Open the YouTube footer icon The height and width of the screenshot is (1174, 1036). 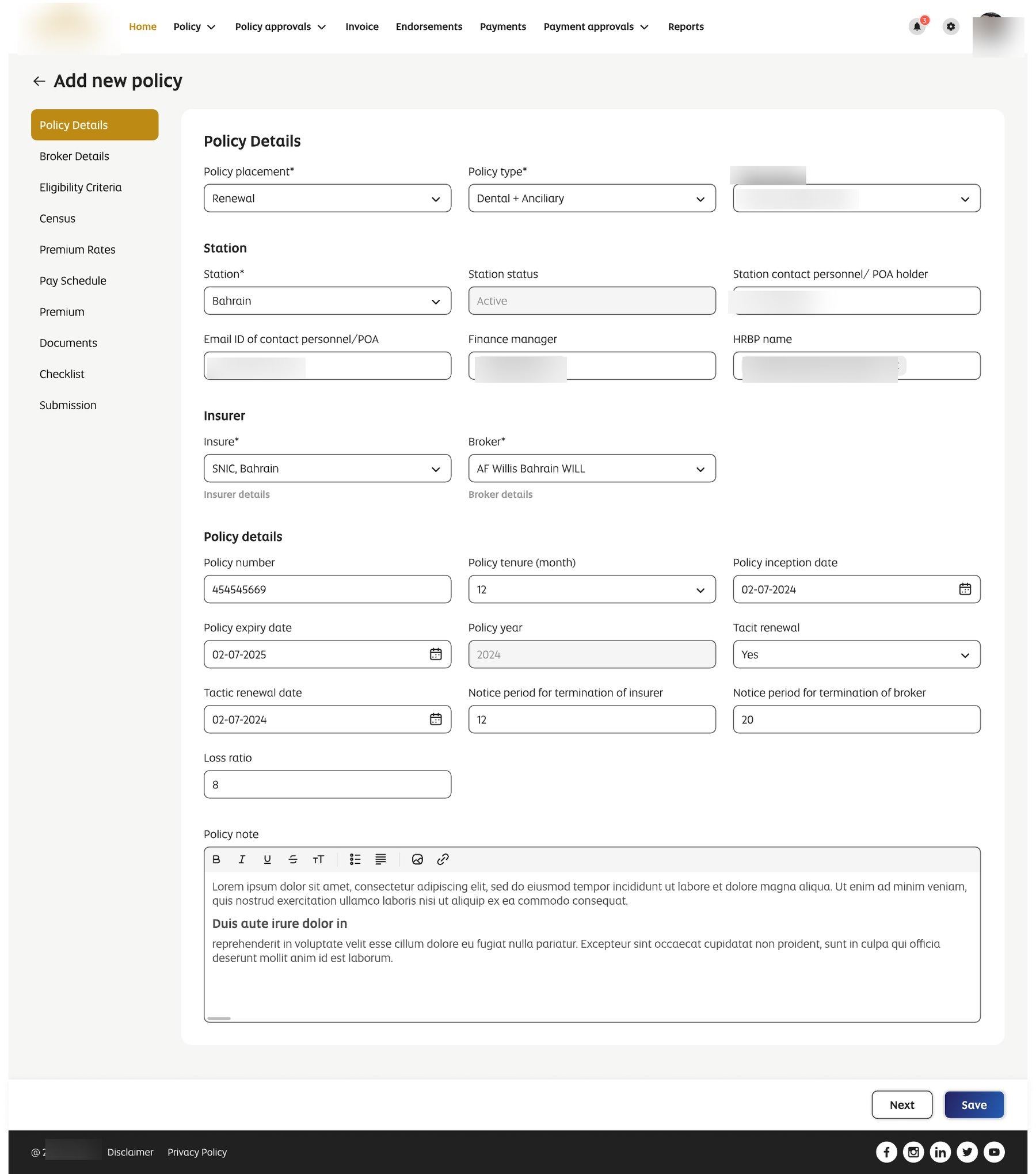coord(994,1152)
